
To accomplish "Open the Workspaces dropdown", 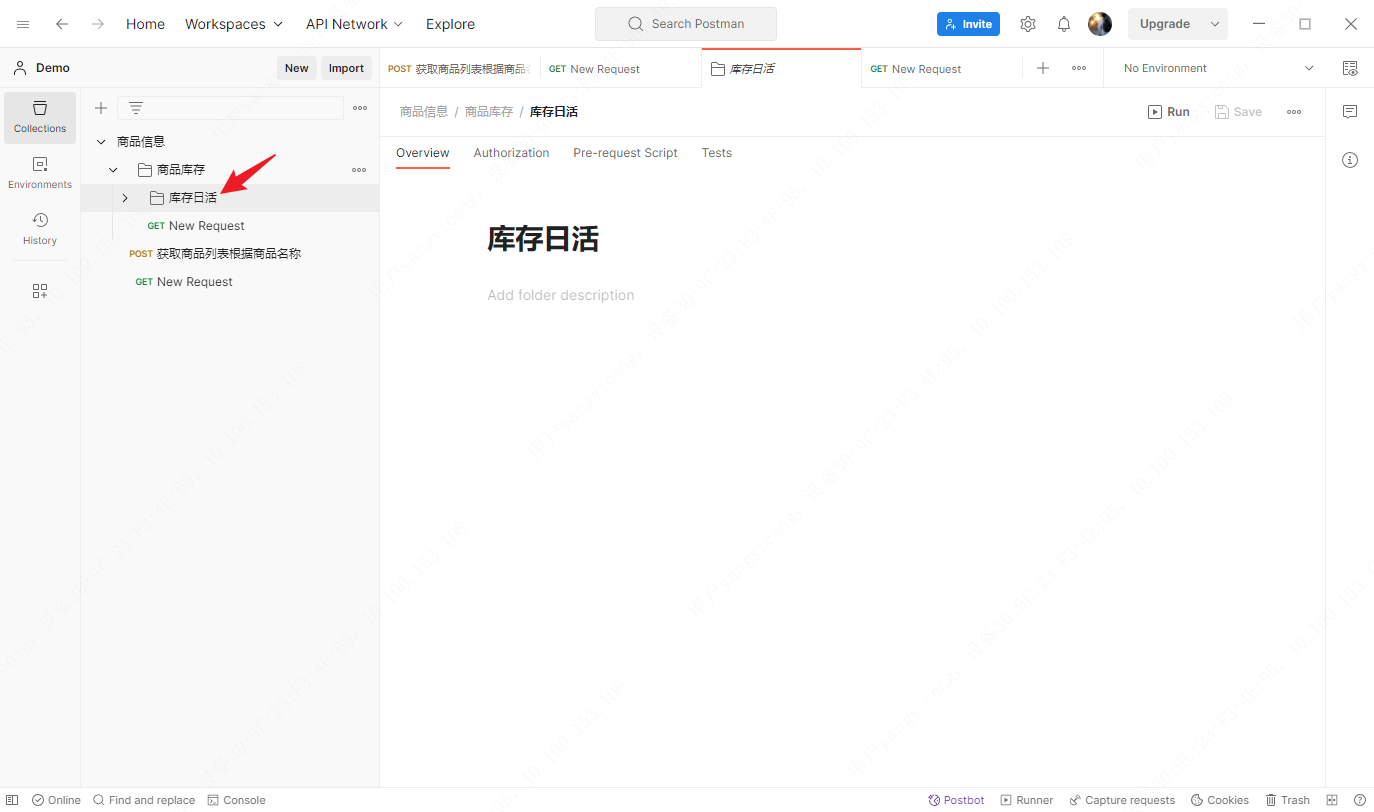I will coord(234,24).
